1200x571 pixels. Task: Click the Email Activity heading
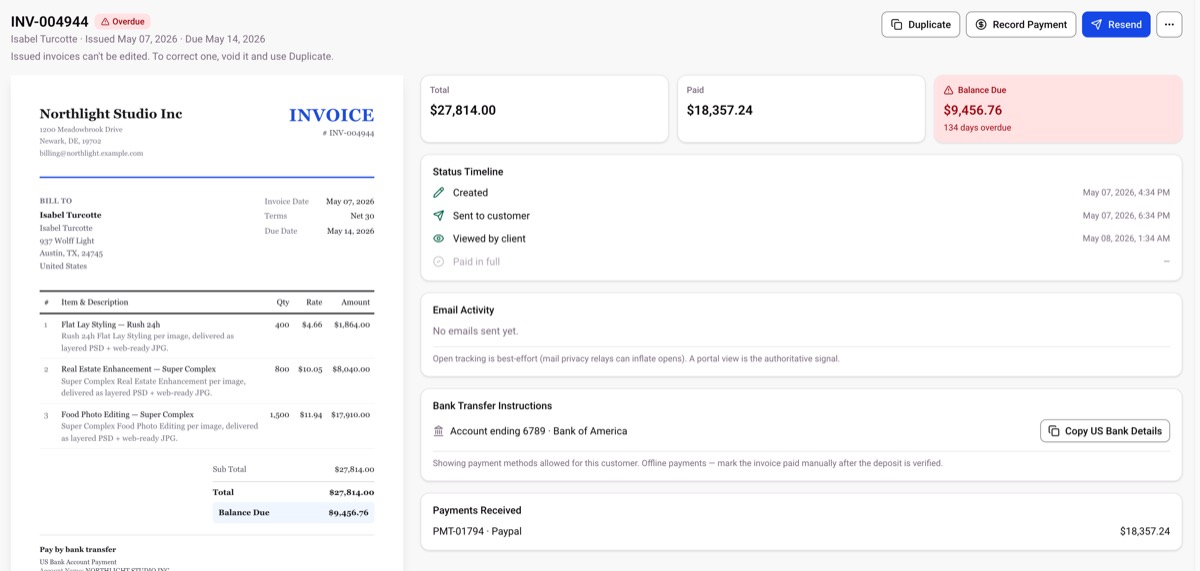point(463,310)
